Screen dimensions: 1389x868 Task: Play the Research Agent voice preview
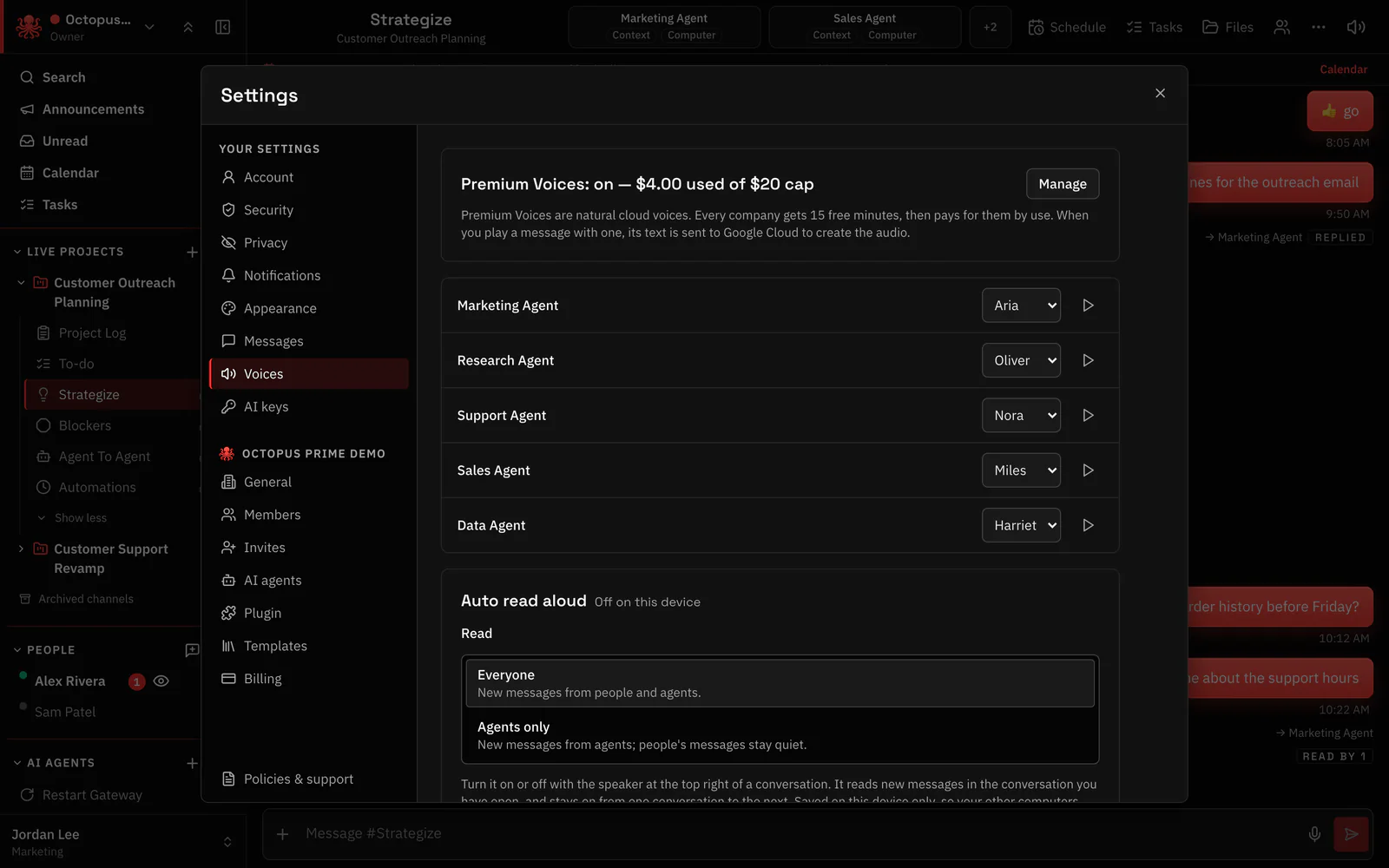tap(1088, 360)
